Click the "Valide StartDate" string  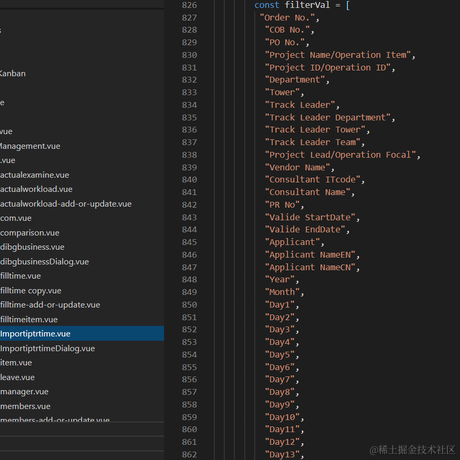coord(310,218)
